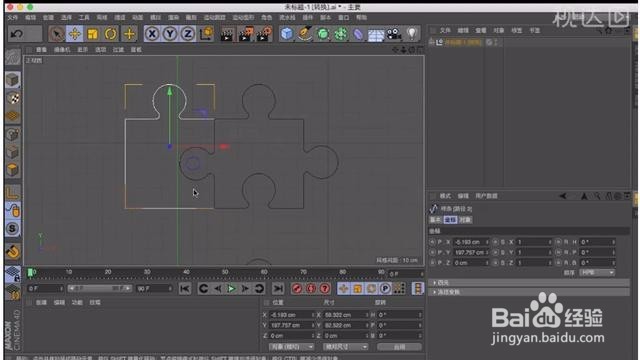This screenshot has width=640, height=360.
Task: Click the Record Active Objects button
Action: tap(297, 289)
